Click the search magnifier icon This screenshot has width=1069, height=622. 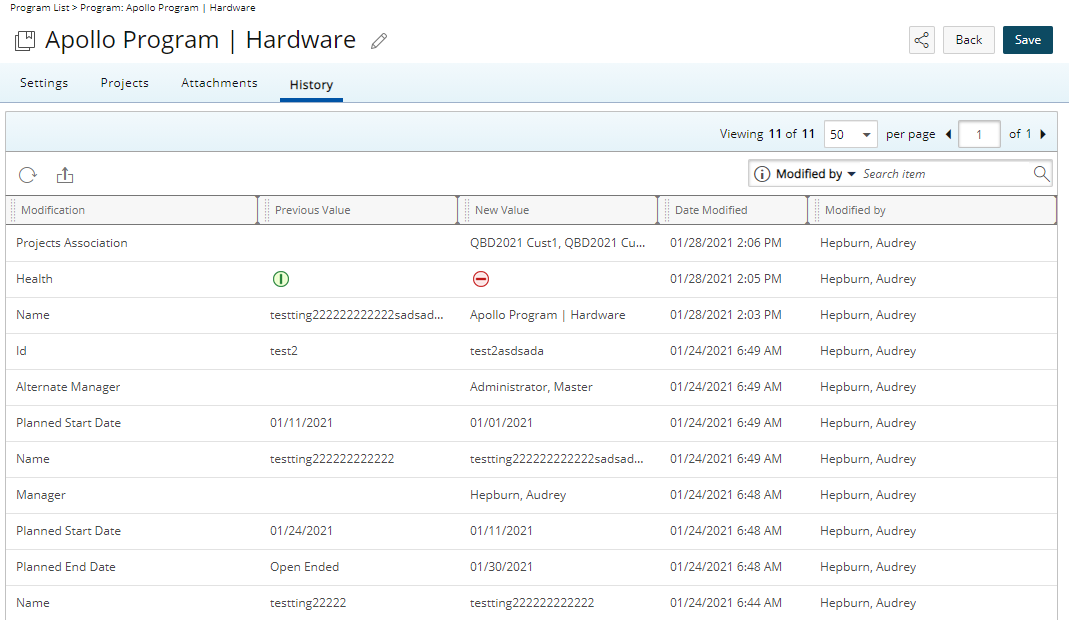coord(1042,174)
